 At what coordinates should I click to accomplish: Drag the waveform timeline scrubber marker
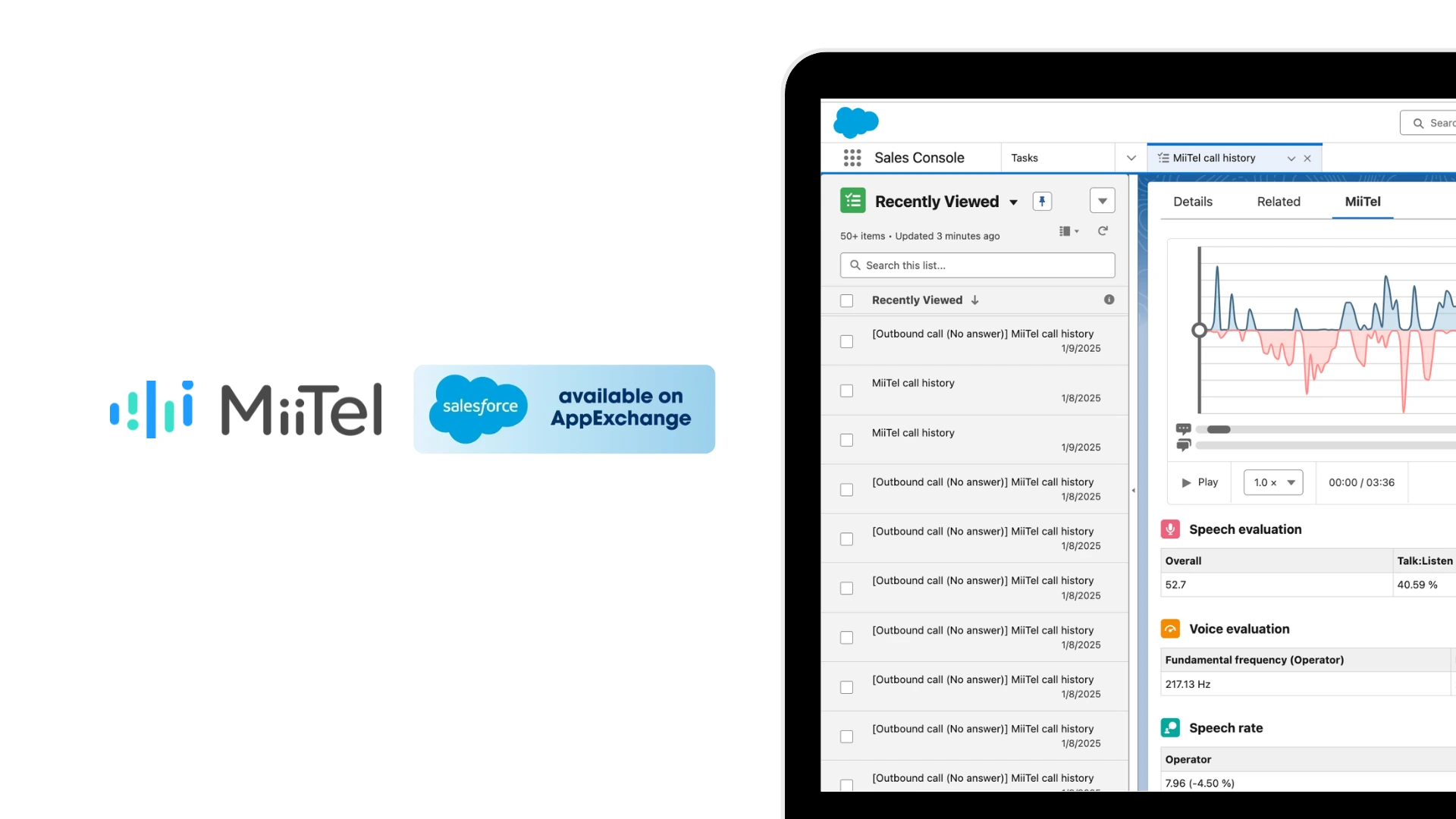pos(1198,330)
